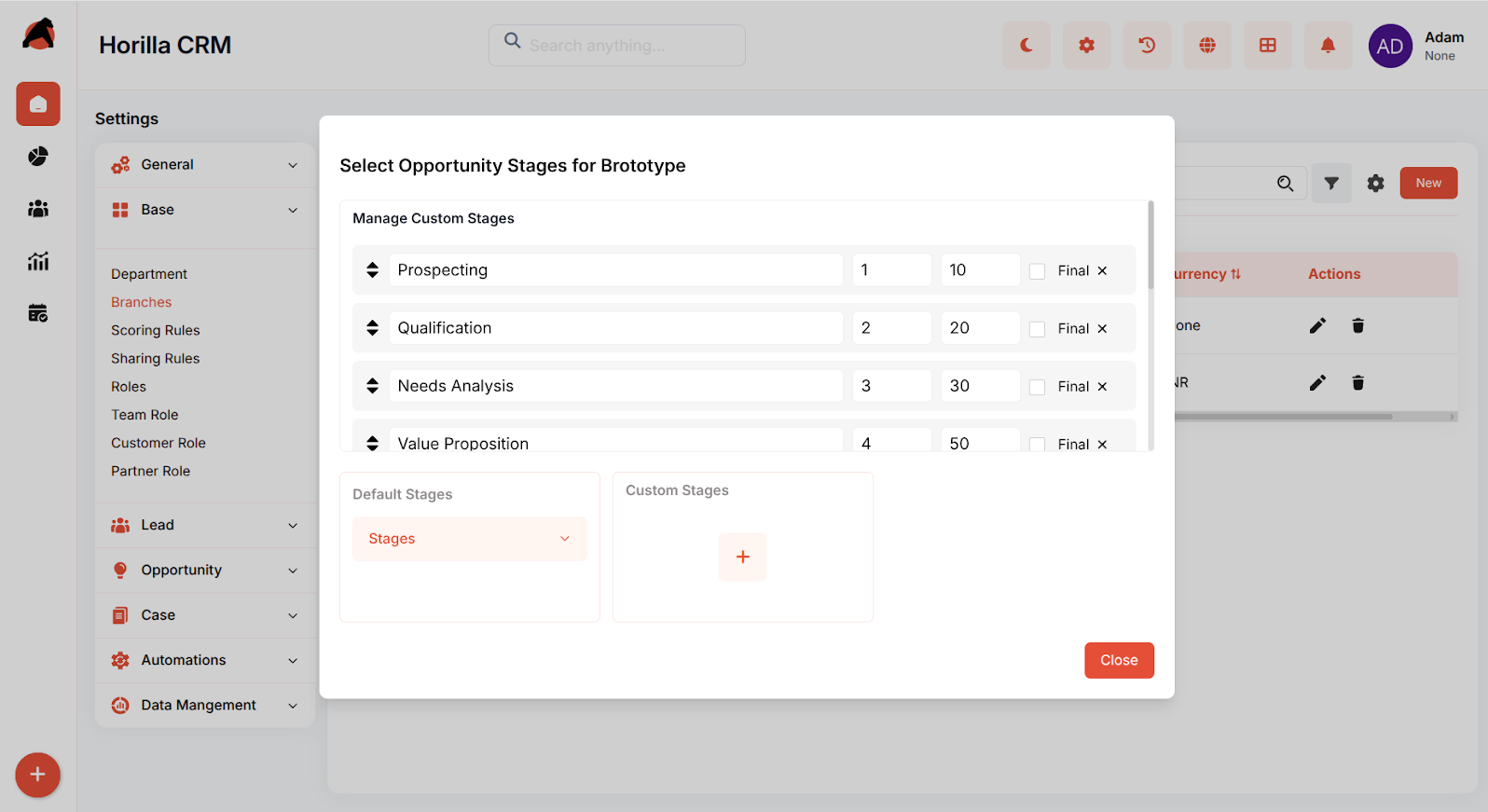
Task: Open the calendar sidebar icon
Action: tap(38, 313)
